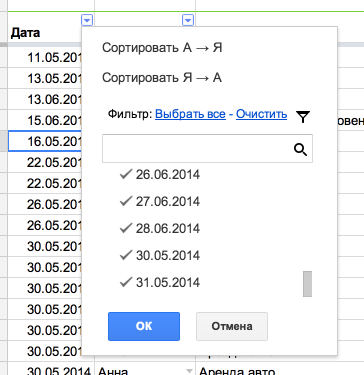Uncheck the 26.06.2014 filter value
The image size is (364, 375).
pos(159,174)
